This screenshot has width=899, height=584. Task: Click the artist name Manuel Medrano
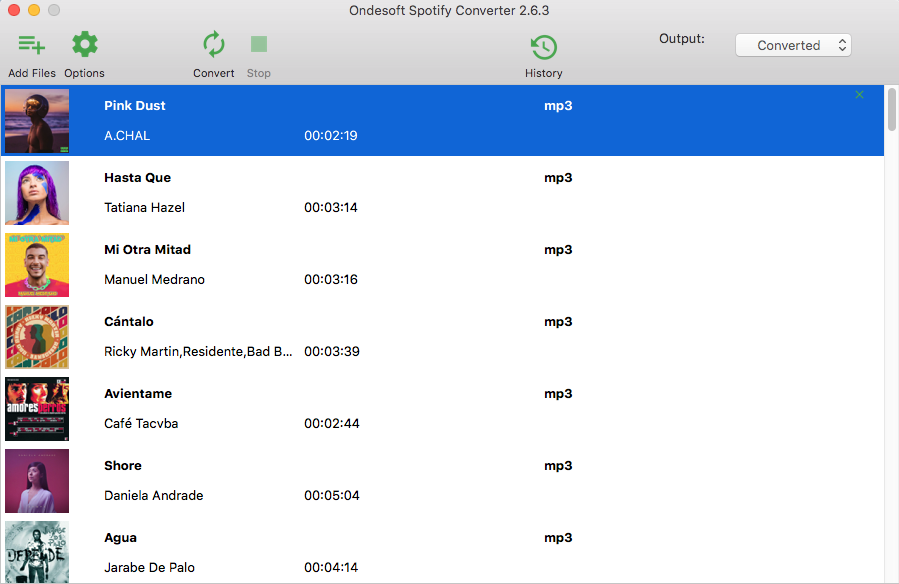pyautogui.click(x=154, y=280)
